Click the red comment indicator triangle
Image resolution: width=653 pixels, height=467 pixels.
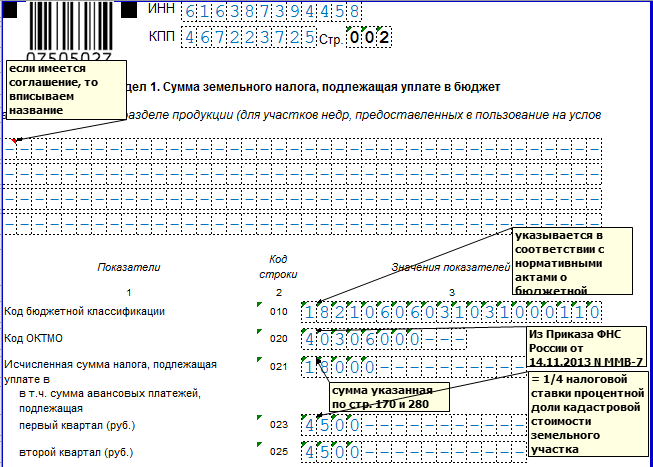(x=14, y=139)
